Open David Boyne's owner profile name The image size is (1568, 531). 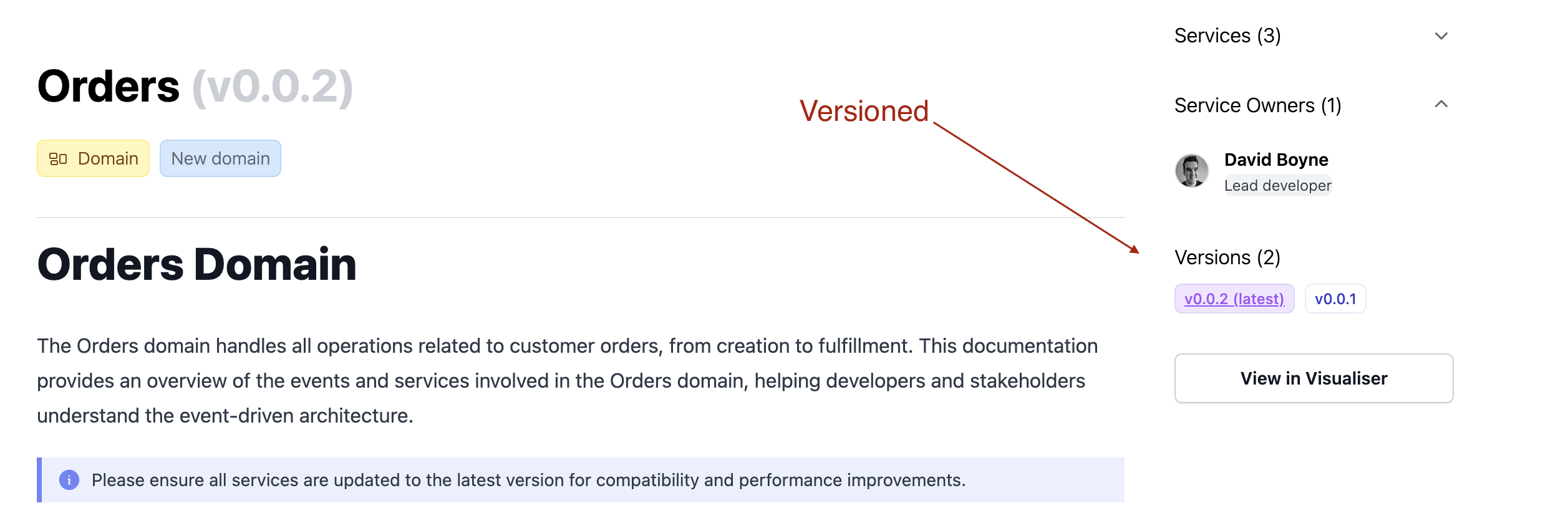(1276, 160)
